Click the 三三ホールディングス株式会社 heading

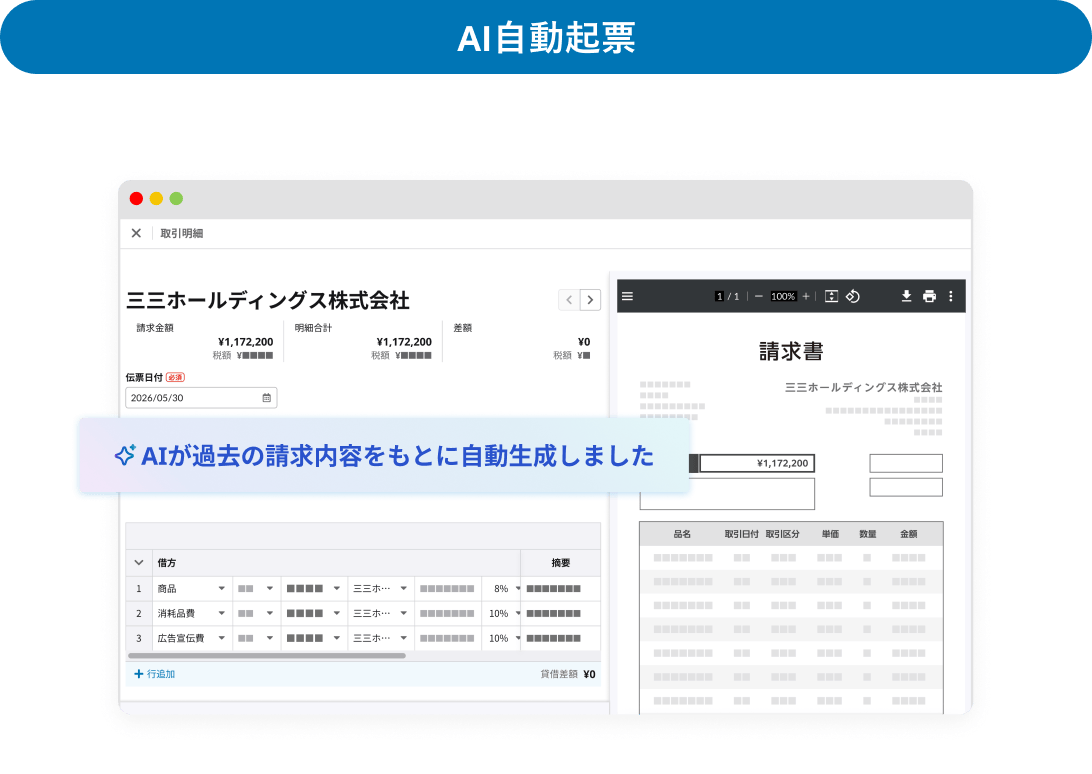[x=267, y=300]
